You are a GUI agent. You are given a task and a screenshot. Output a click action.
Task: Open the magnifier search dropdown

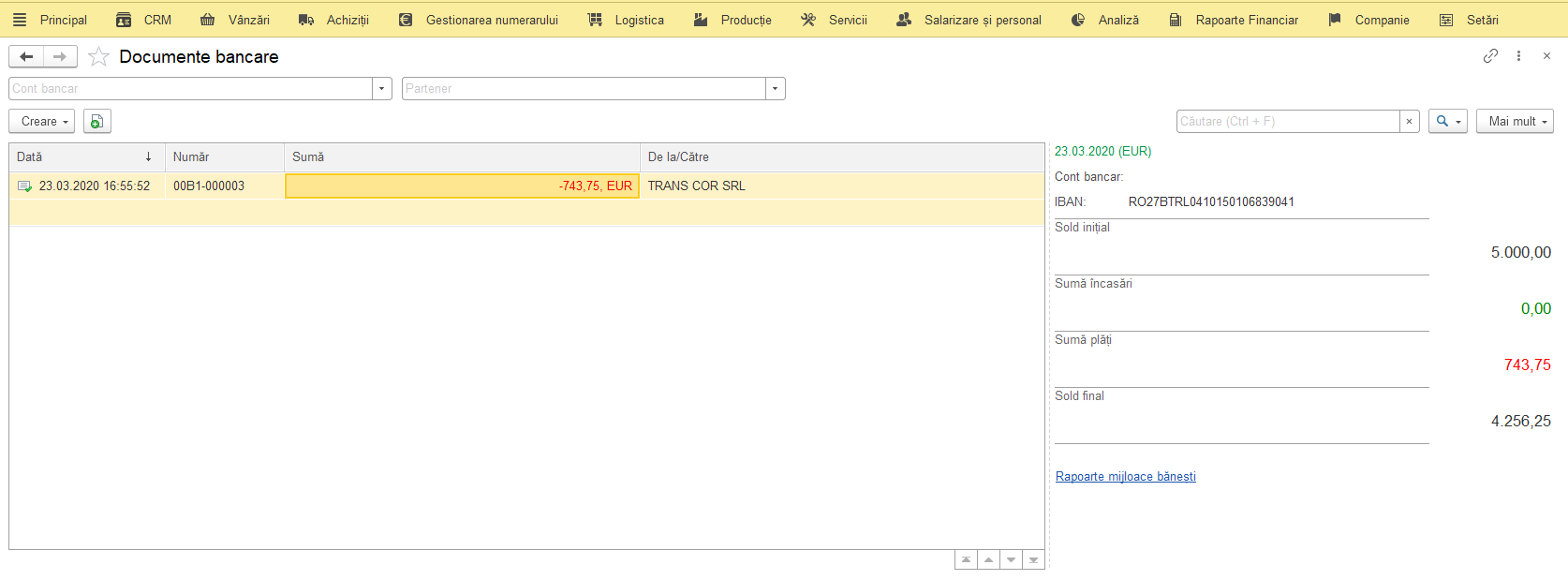click(1448, 122)
